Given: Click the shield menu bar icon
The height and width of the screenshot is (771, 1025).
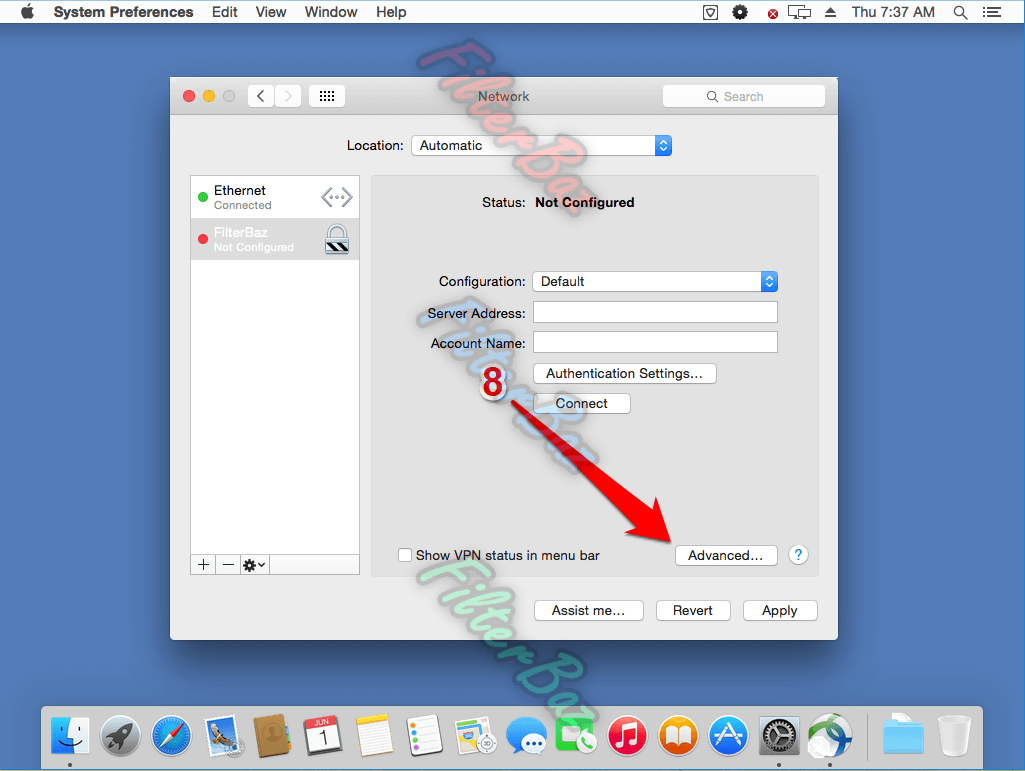Looking at the screenshot, I should (x=711, y=12).
